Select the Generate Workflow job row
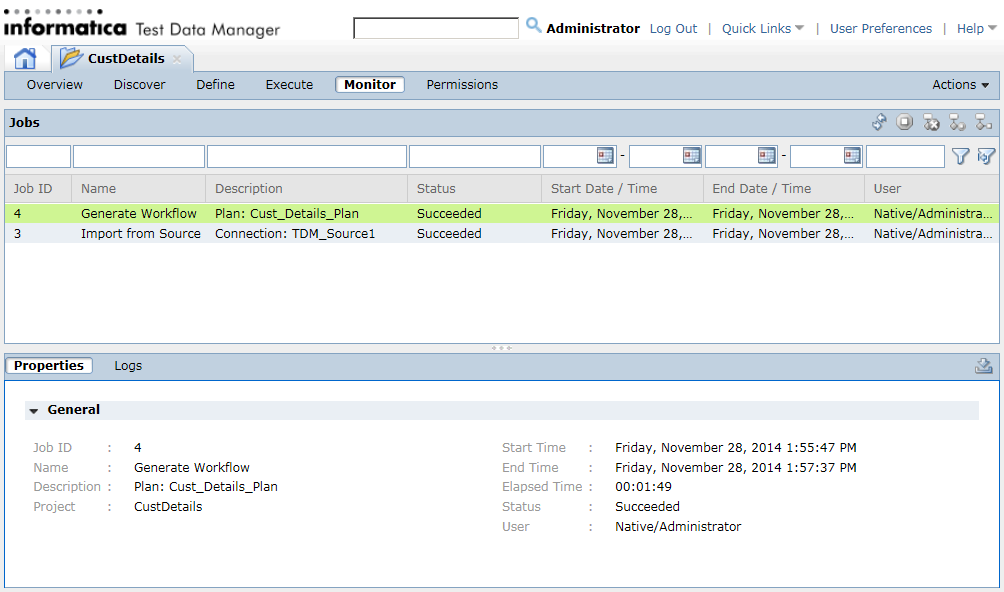Screen dimensions: 1004x592 [502, 214]
